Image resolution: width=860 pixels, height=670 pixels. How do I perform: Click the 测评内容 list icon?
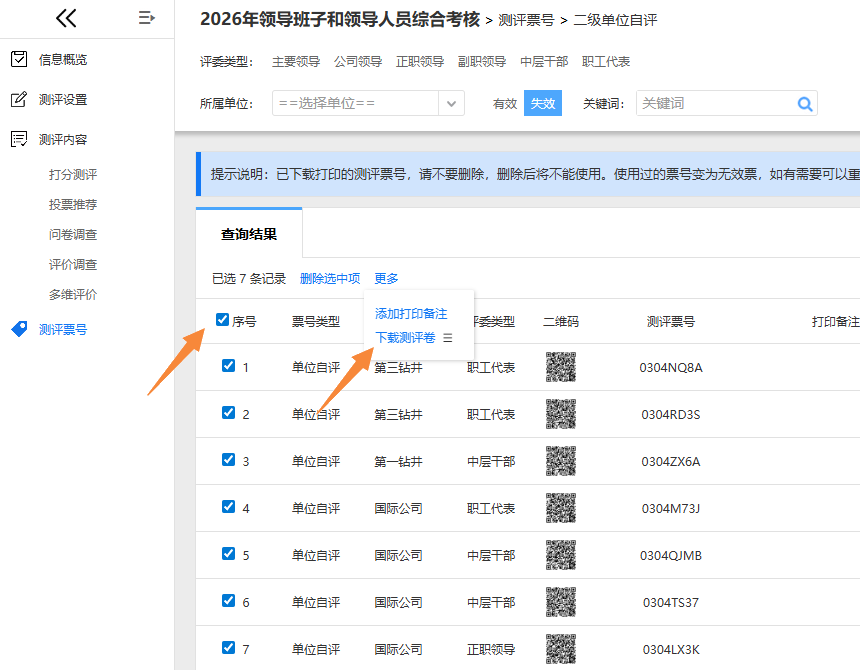(19, 139)
